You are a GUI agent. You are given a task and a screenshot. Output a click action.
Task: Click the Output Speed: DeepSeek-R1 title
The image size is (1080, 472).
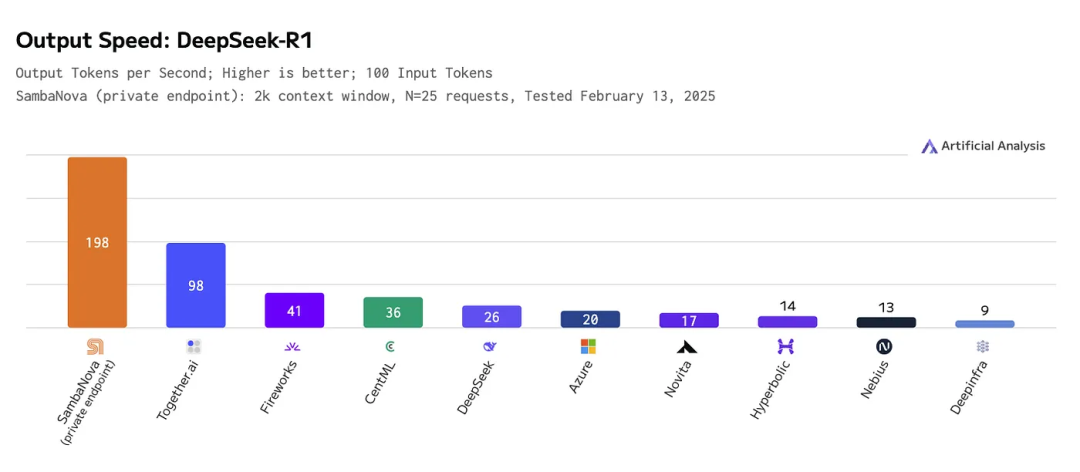tap(164, 41)
